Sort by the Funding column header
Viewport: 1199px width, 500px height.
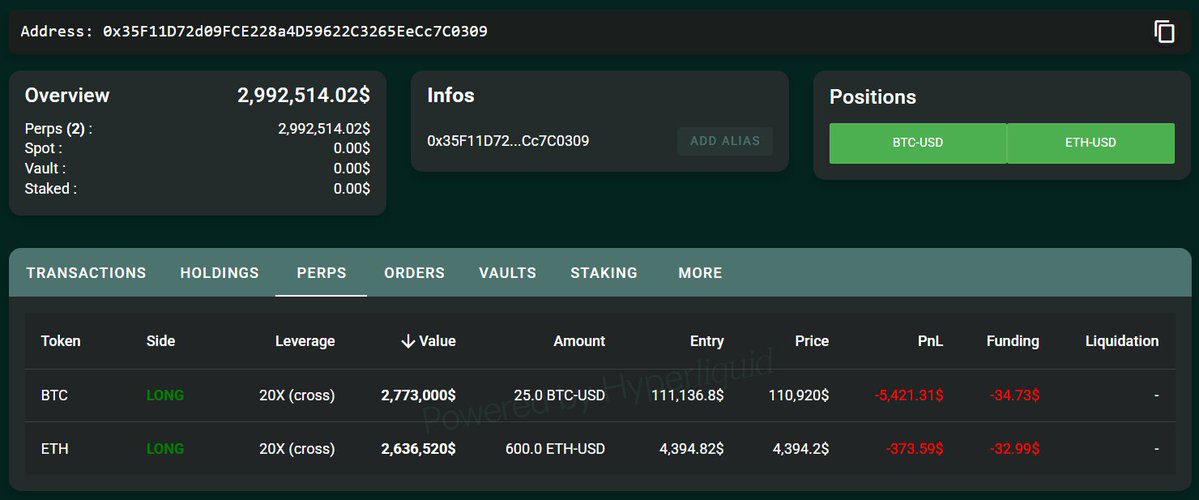1012,341
